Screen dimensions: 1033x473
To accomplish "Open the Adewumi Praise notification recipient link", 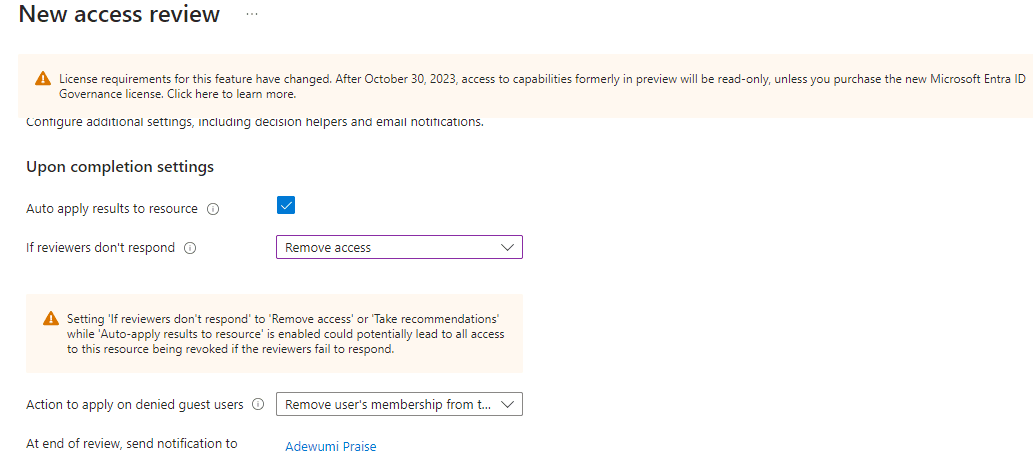I will point(330,446).
